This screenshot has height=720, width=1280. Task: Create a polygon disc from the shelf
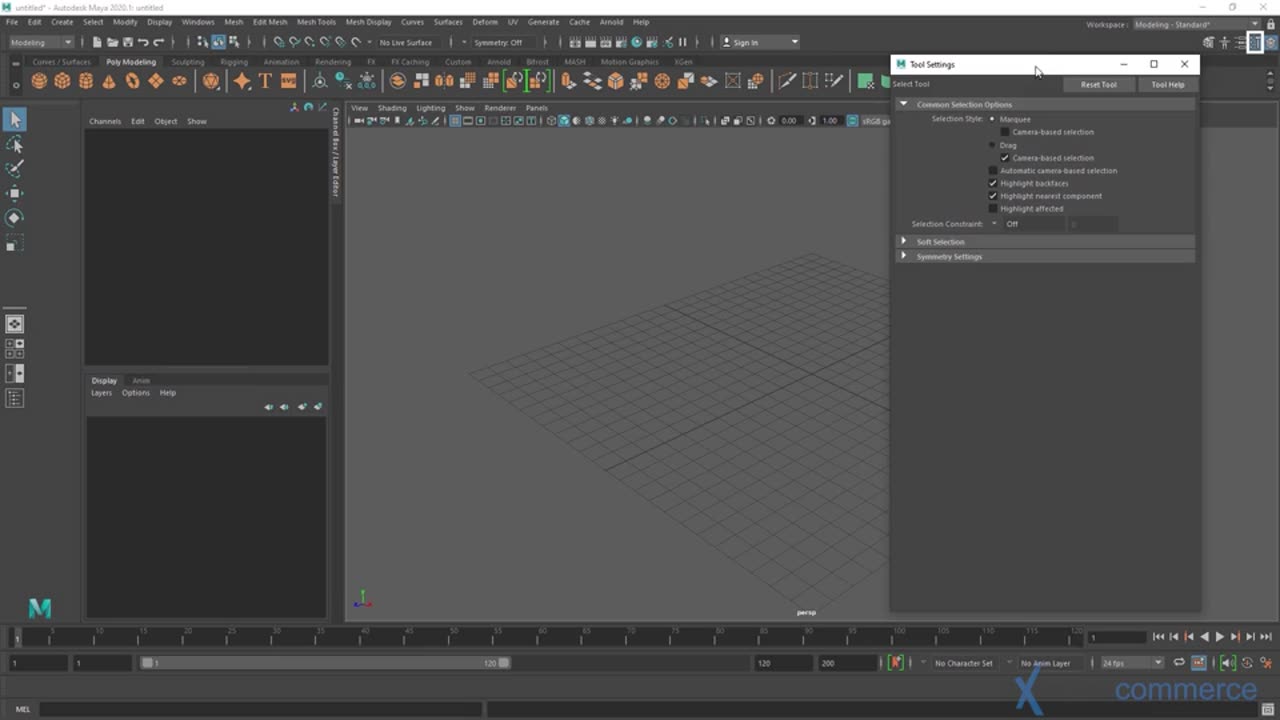tap(179, 81)
